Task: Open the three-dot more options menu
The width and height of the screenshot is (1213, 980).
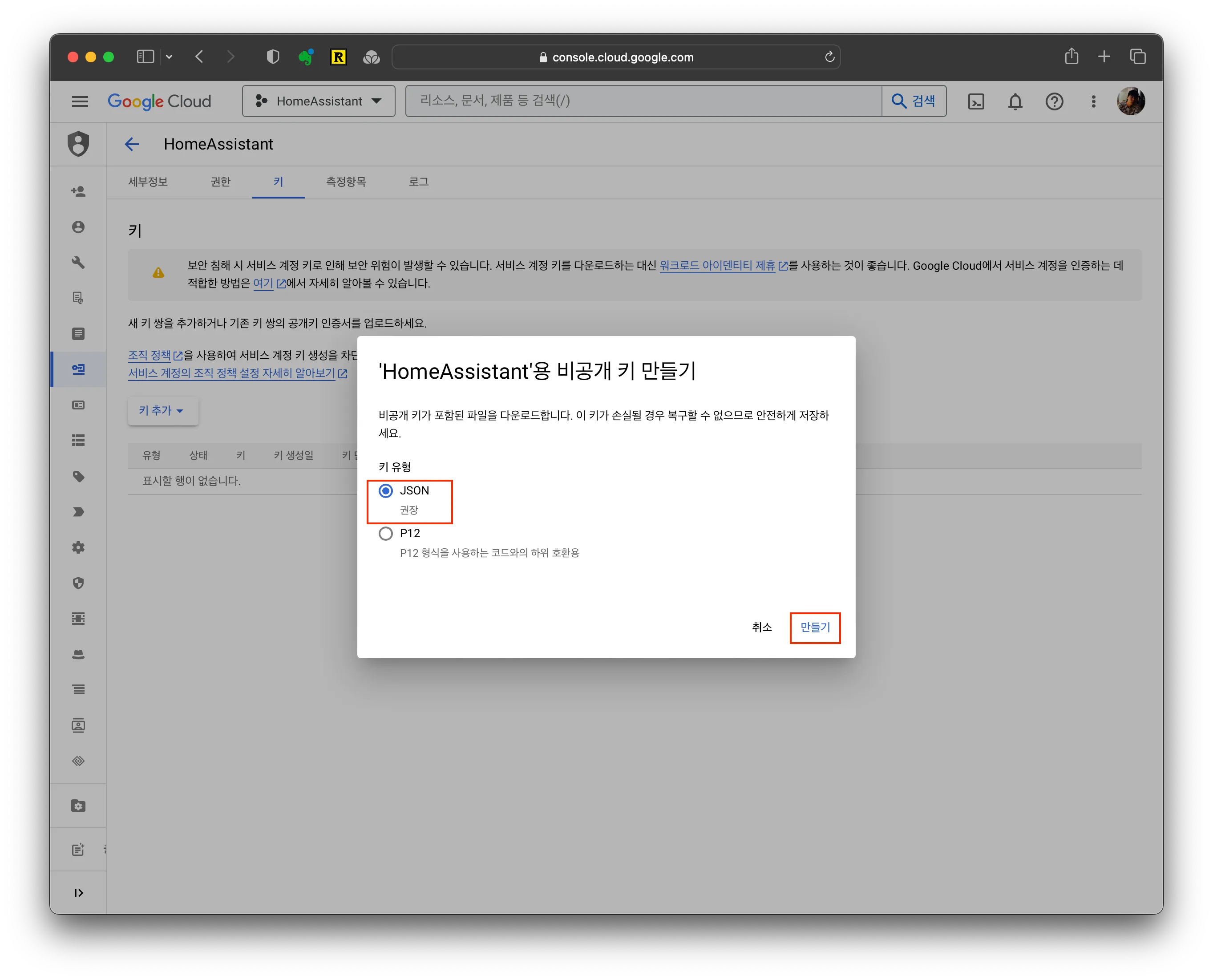Action: pos(1093,101)
